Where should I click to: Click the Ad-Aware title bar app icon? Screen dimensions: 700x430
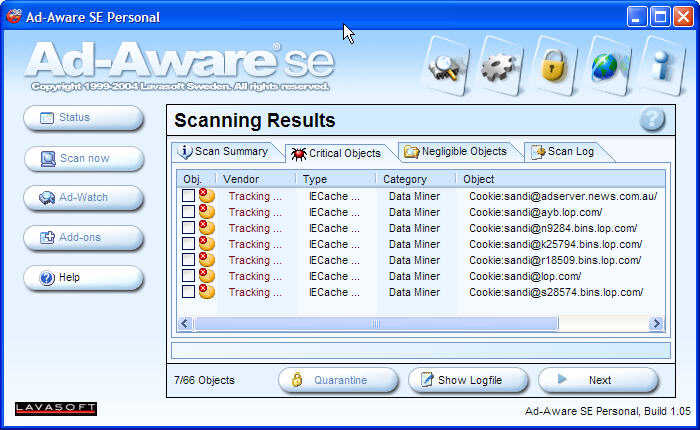tap(13, 17)
